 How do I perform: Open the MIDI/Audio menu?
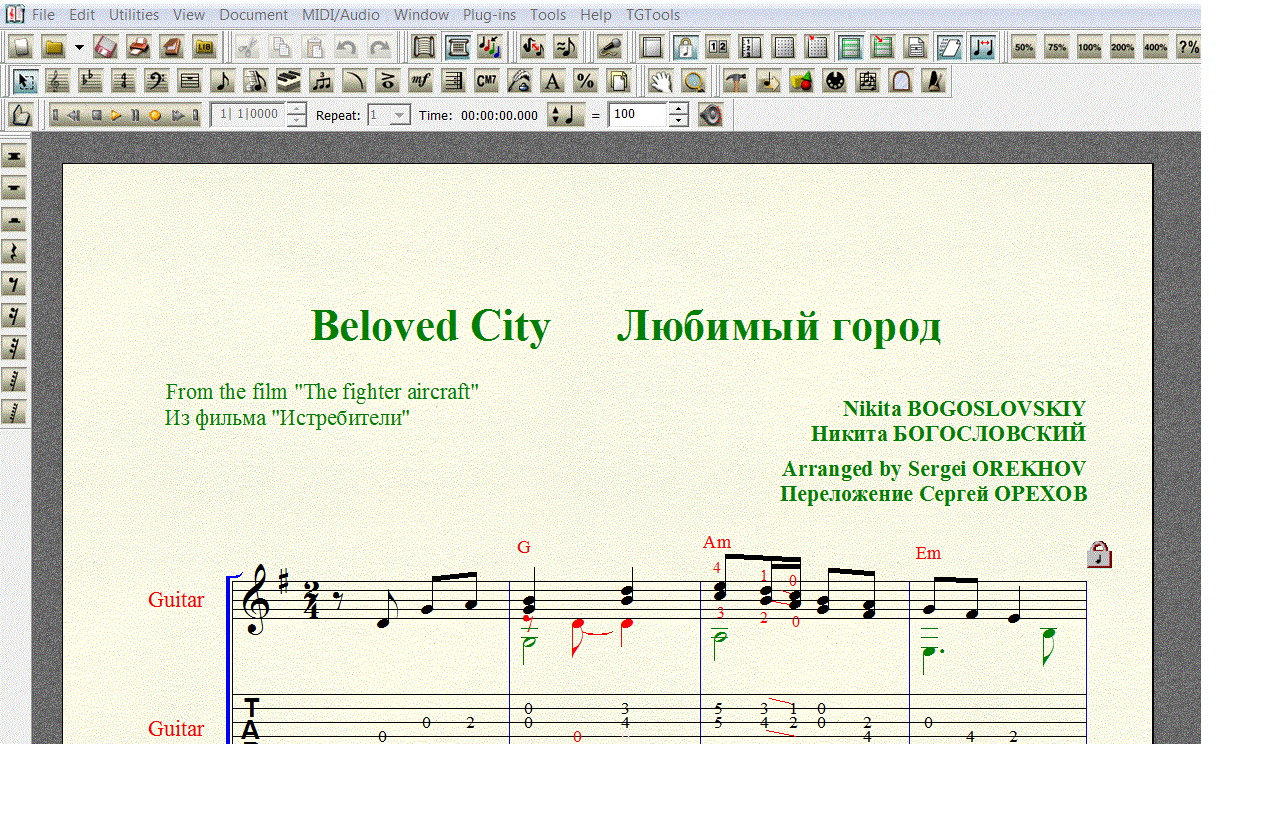coord(340,15)
